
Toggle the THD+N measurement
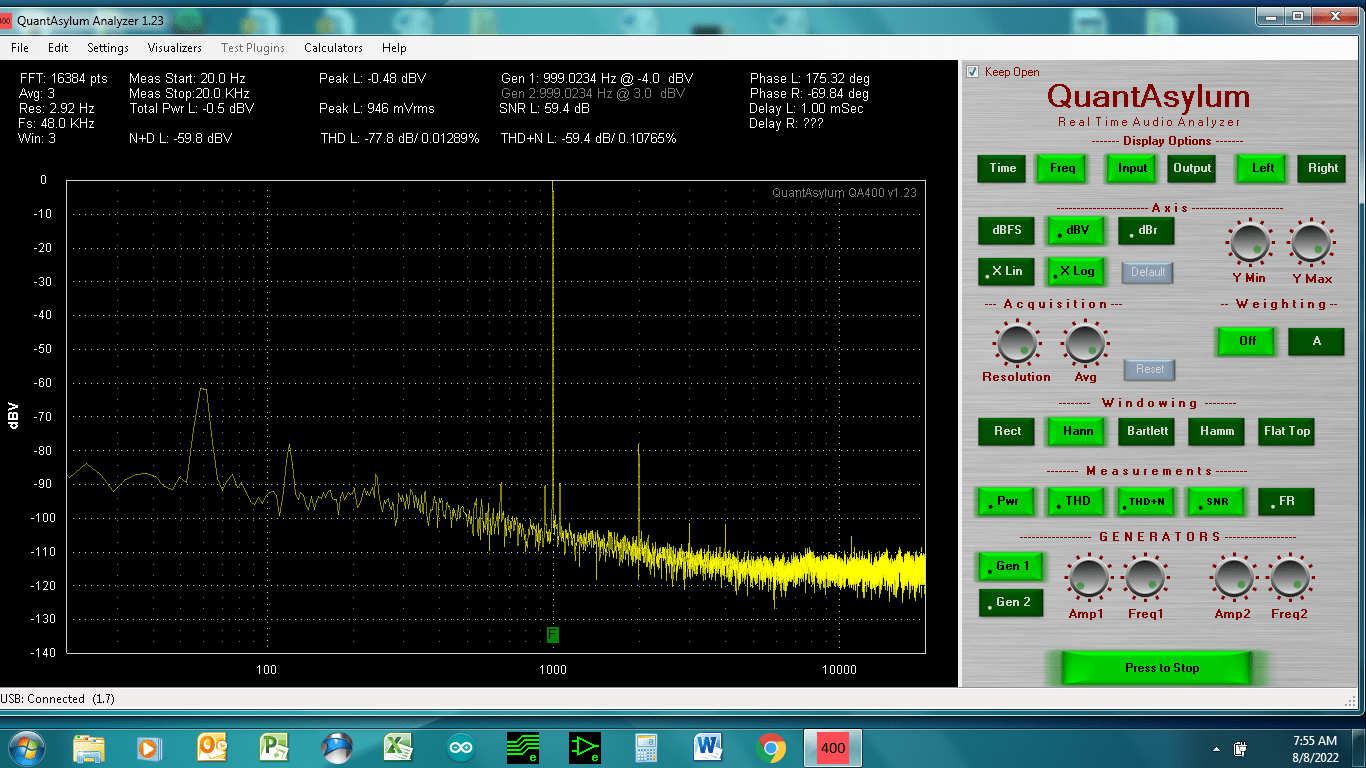(1147, 502)
